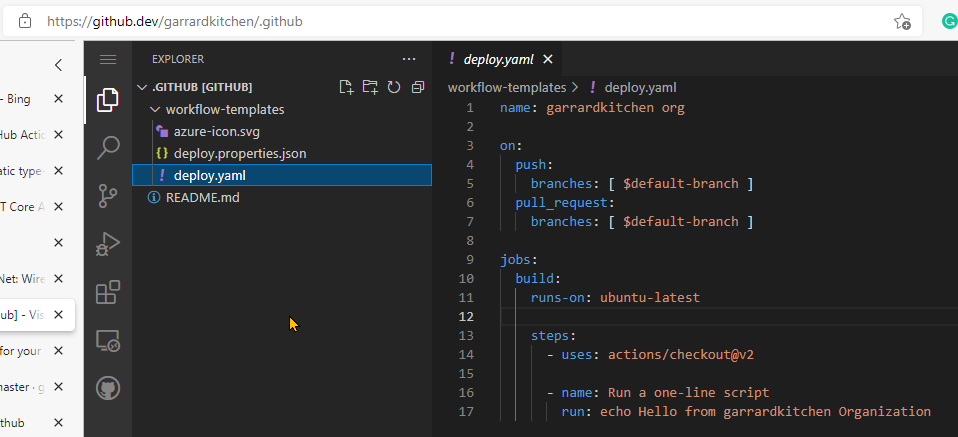Image resolution: width=958 pixels, height=437 pixels.
Task: Click the New File icon in Explorer
Action: (x=346, y=87)
